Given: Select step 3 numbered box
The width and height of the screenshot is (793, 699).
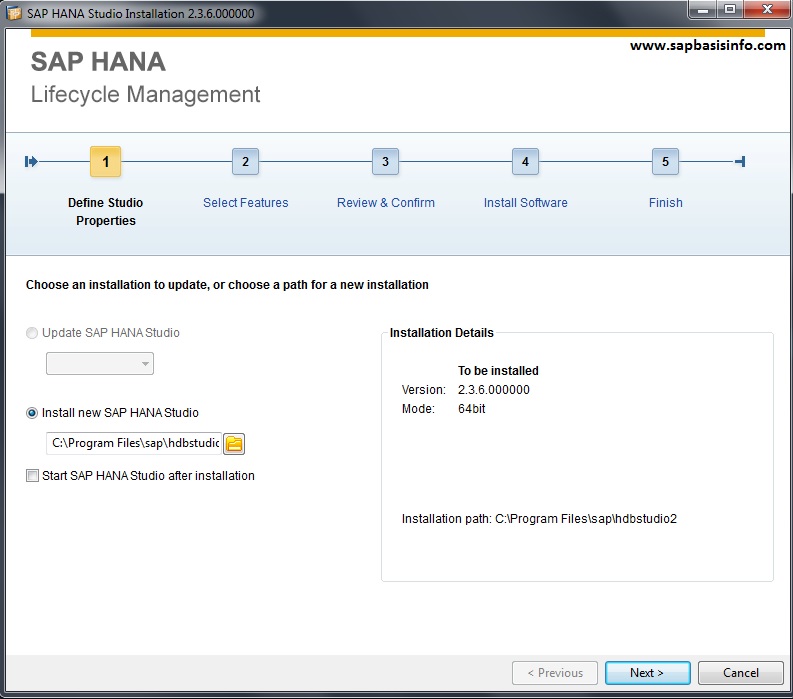Looking at the screenshot, I should click(385, 161).
